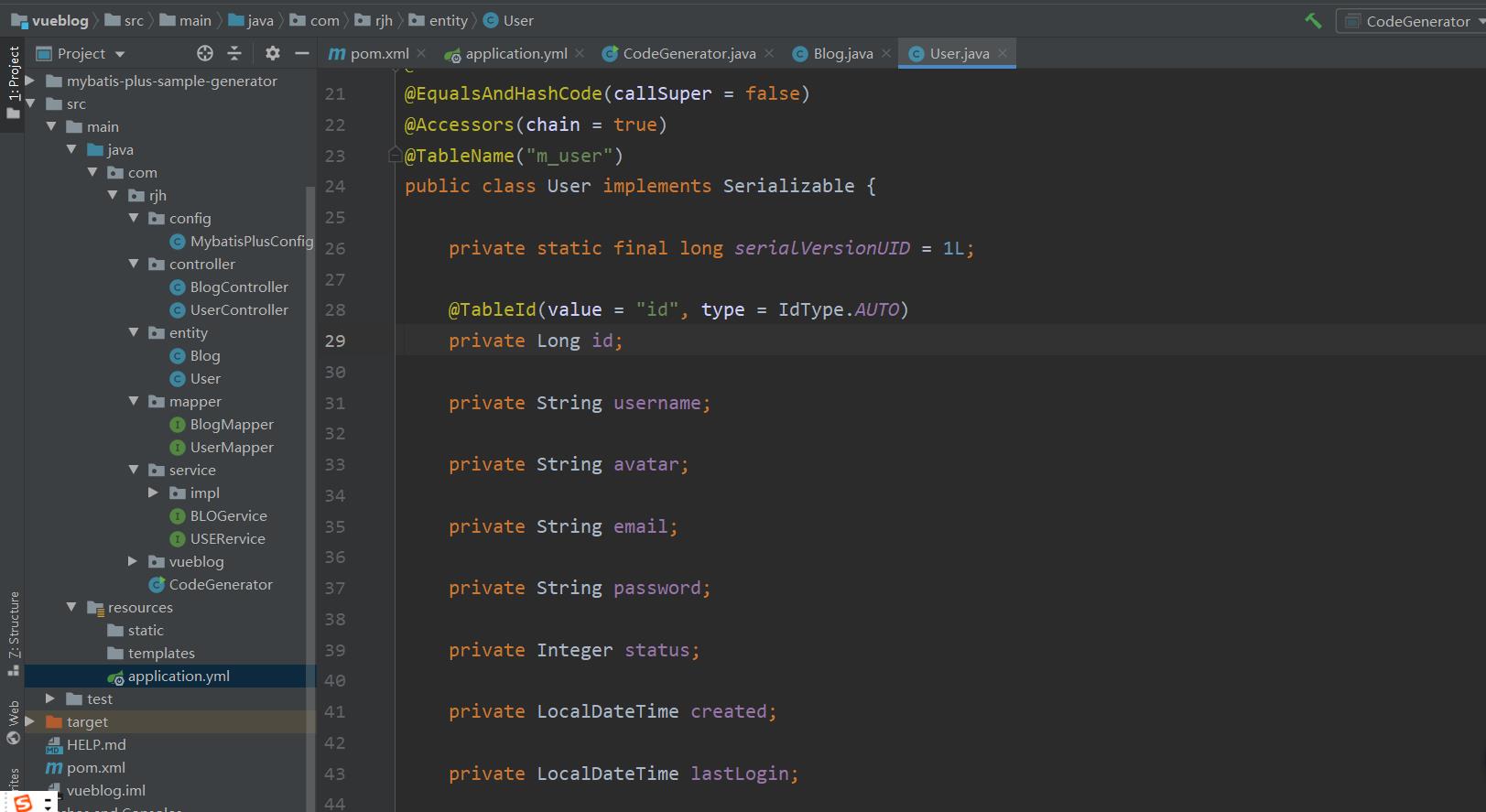Expand the target folder

[x=30, y=721]
